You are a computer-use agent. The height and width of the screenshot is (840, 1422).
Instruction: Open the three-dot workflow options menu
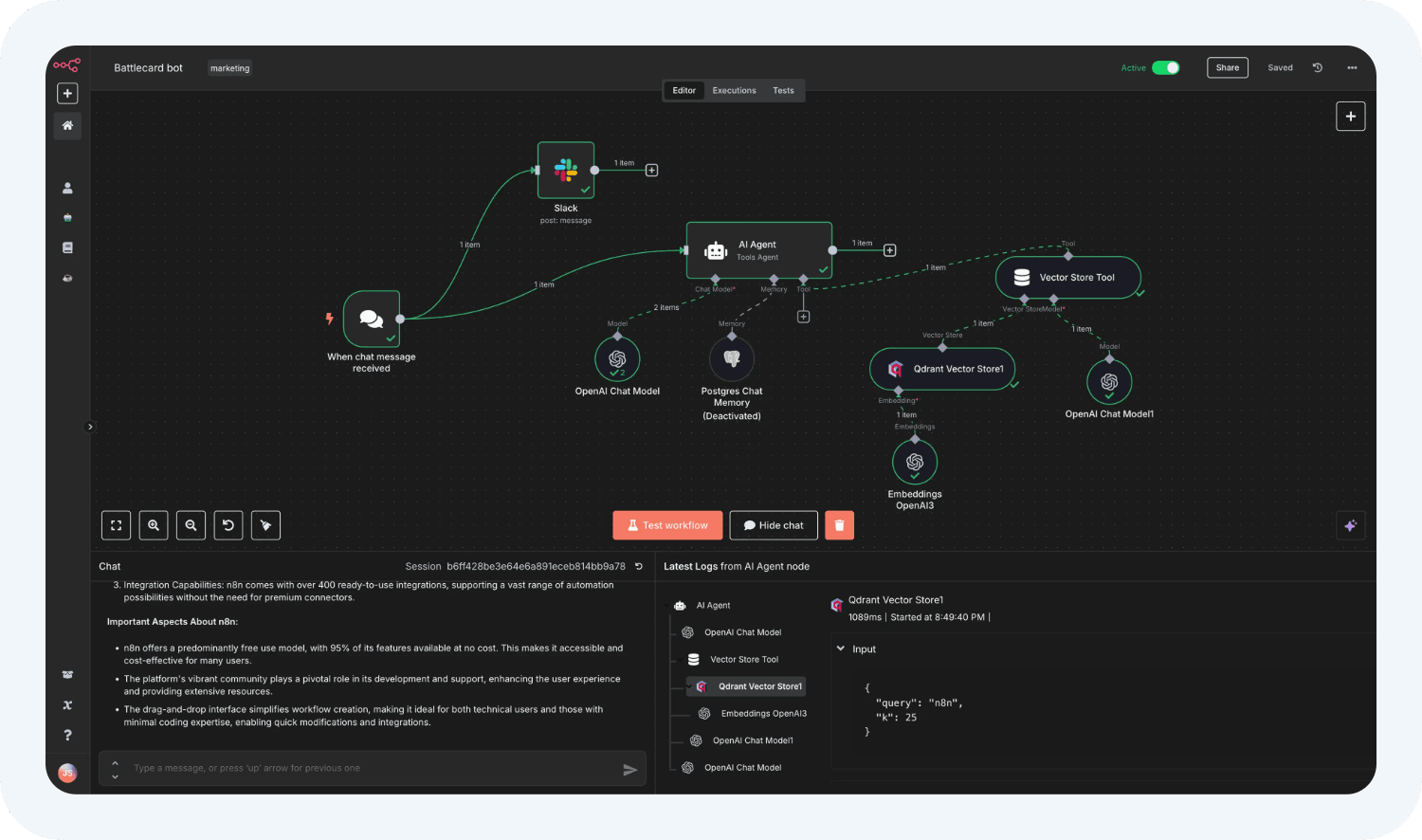[1352, 68]
